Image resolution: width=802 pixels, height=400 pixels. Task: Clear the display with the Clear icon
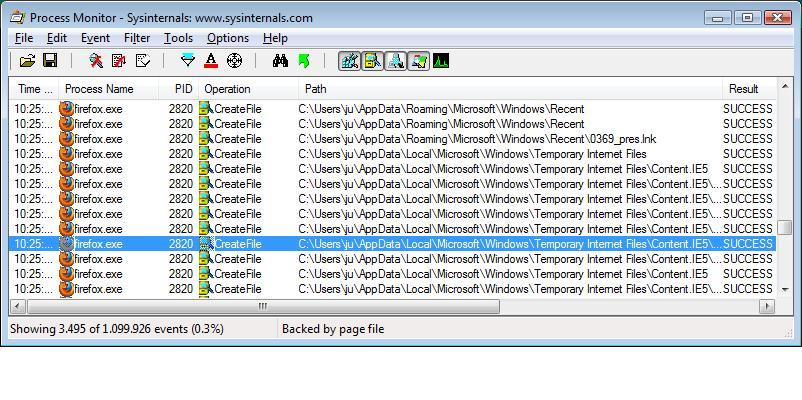[x=143, y=61]
